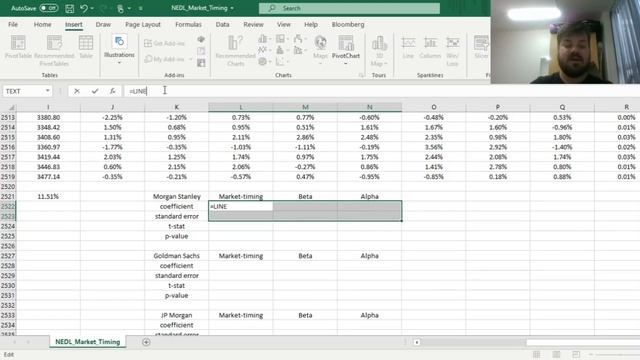Viewport: 640px width, 360px height.
Task: Open the Formulas tab
Action: pos(188,24)
